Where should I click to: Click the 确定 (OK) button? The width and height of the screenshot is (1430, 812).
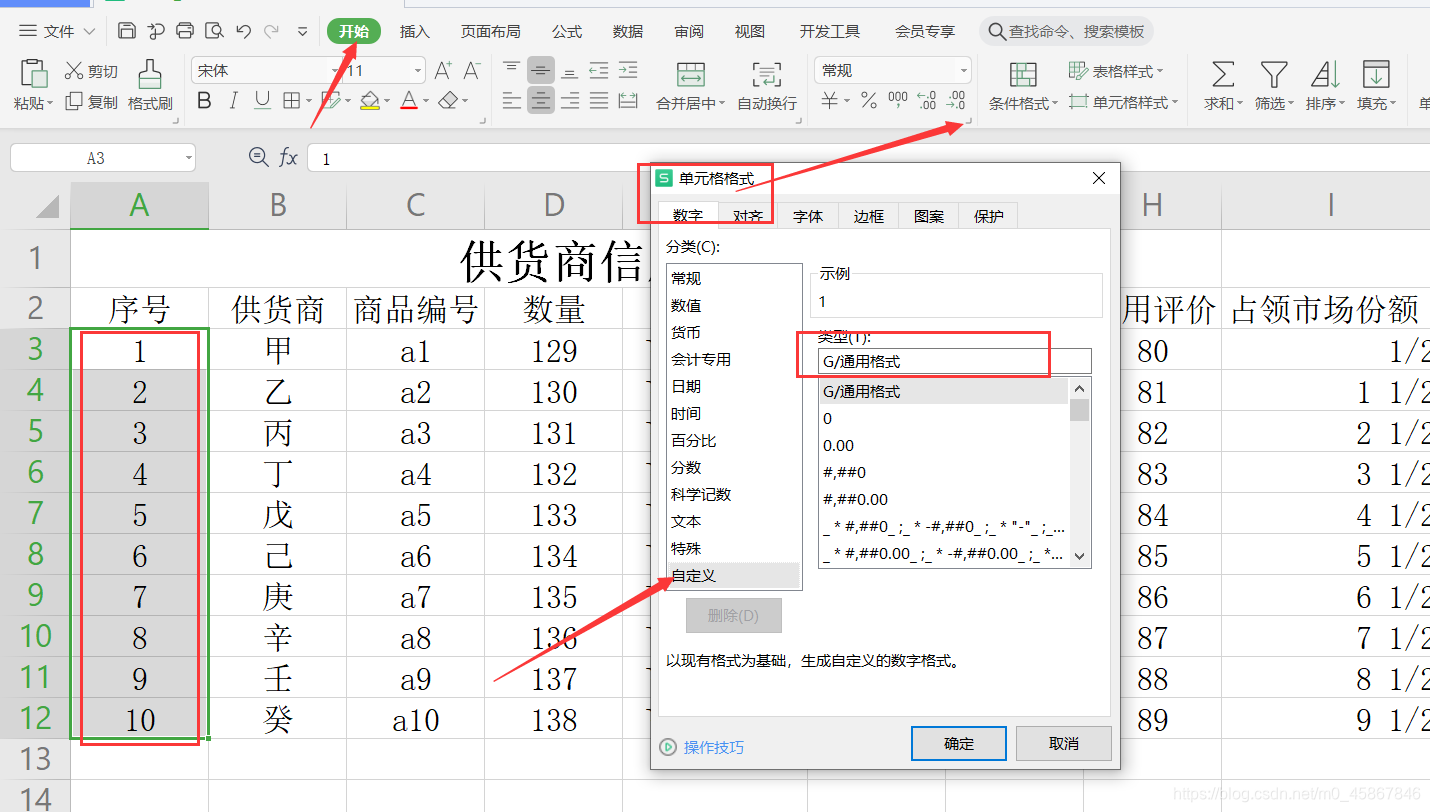click(x=959, y=743)
